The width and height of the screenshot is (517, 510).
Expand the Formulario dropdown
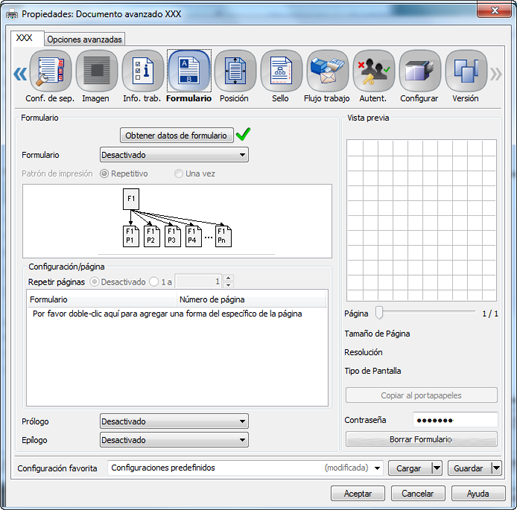[174, 155]
